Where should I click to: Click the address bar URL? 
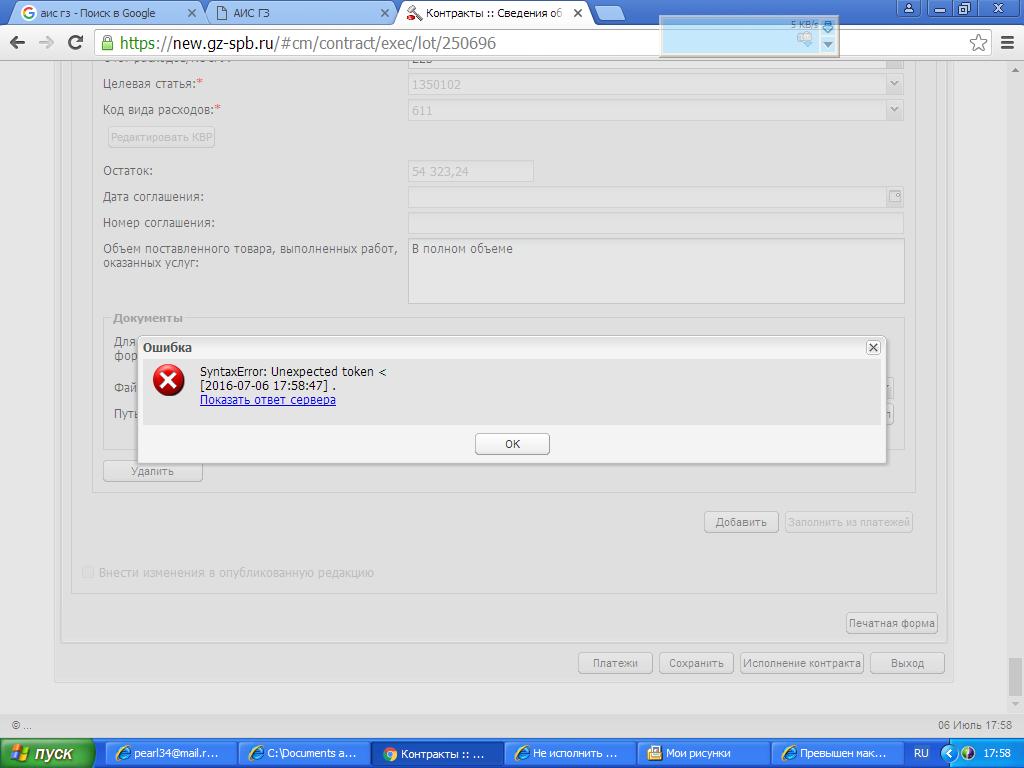[308, 43]
